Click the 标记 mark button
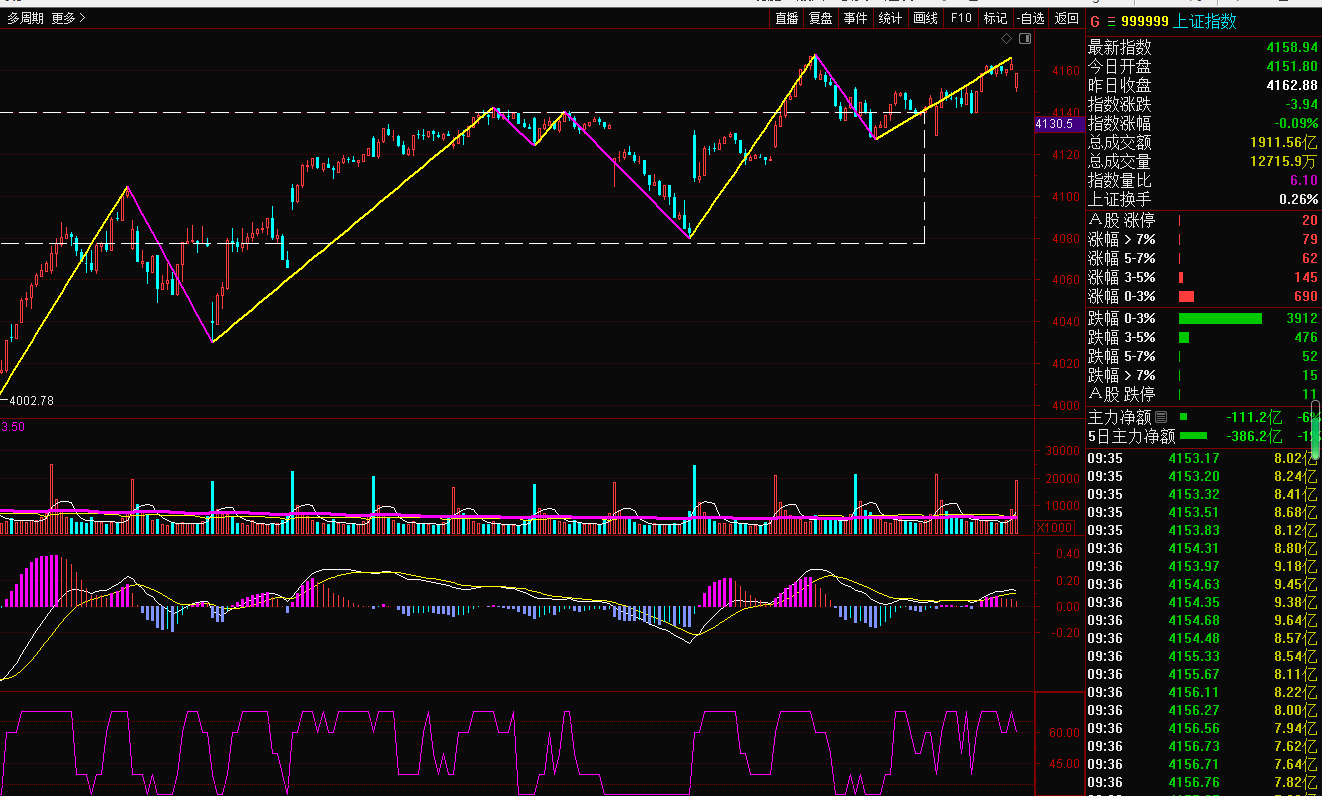 (x=995, y=18)
